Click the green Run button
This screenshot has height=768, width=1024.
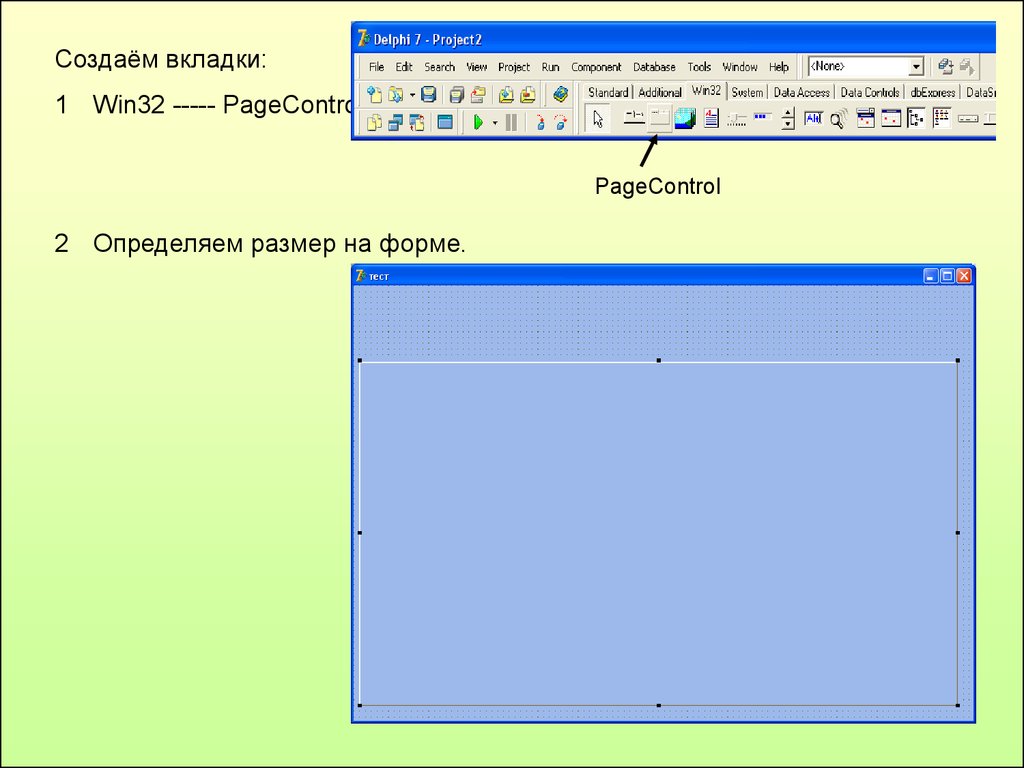coord(479,122)
